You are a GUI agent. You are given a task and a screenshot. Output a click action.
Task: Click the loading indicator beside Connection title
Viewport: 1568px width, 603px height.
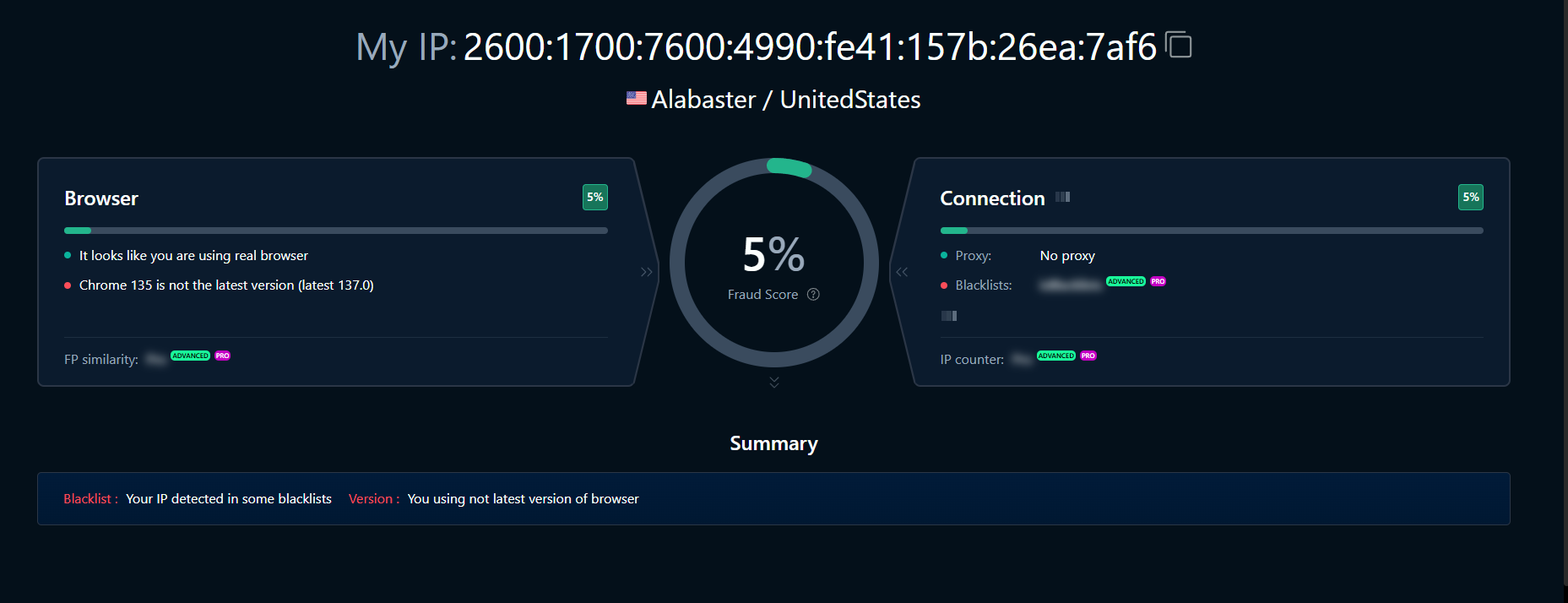[1063, 198]
